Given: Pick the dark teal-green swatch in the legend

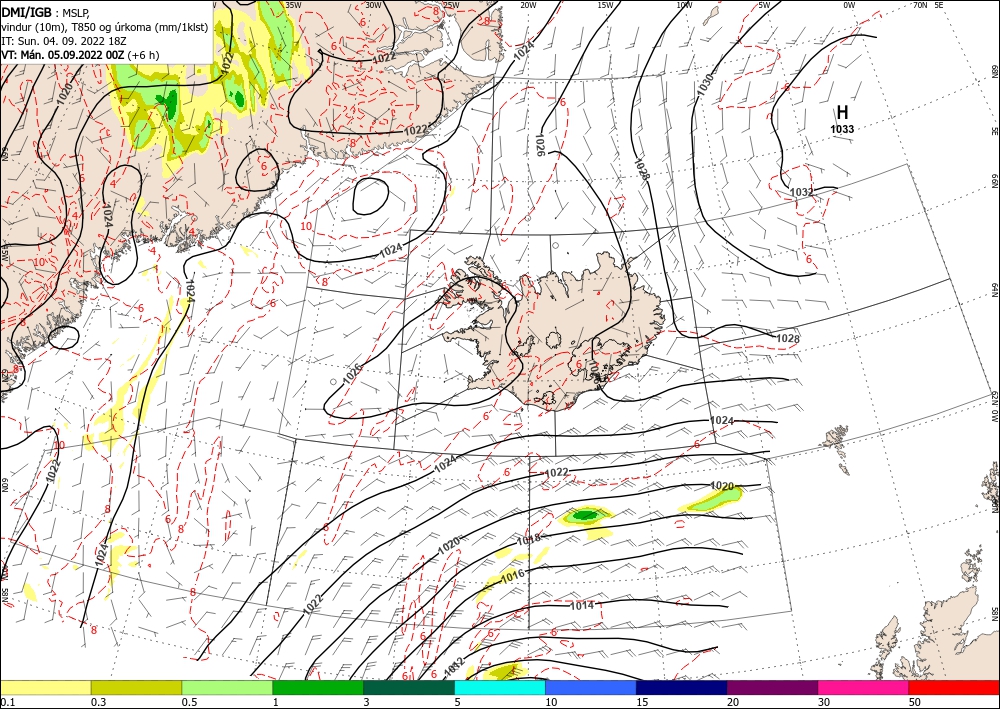Looking at the screenshot, I should click(x=409, y=687).
